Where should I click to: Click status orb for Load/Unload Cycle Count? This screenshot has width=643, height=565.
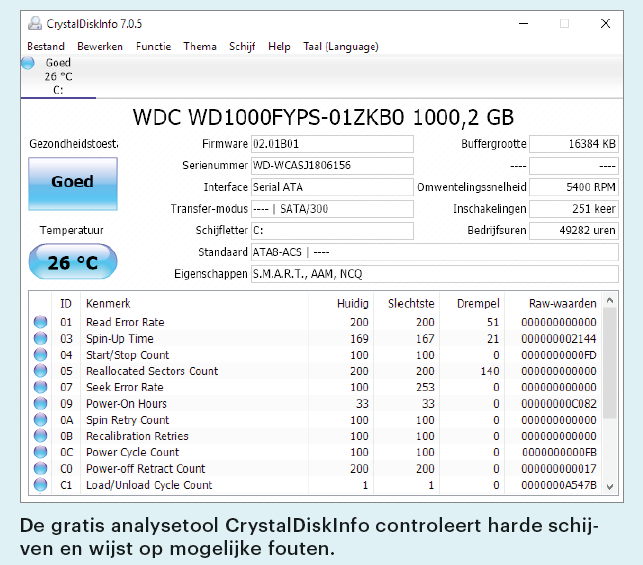40,485
